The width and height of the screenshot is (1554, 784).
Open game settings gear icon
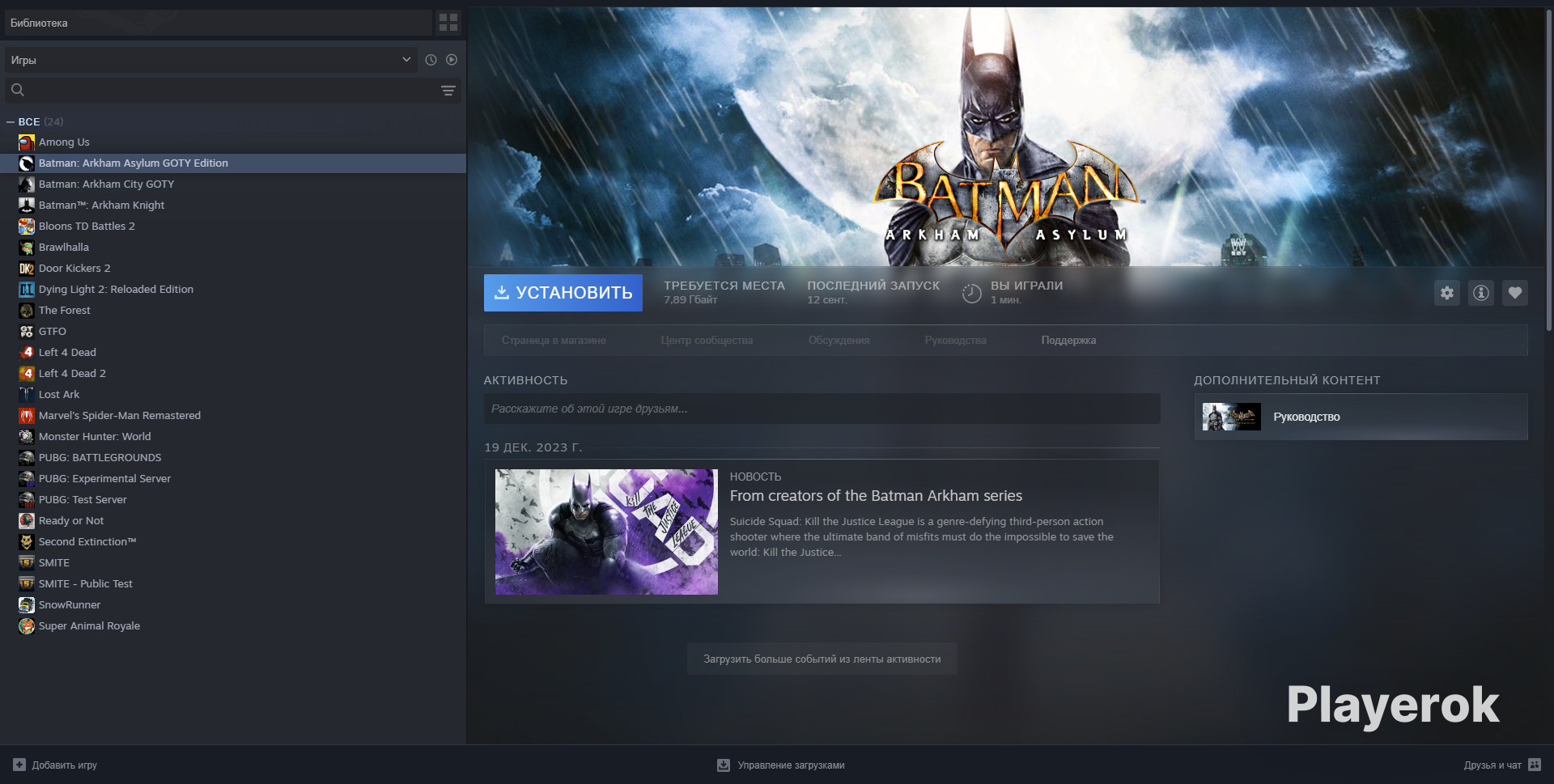[x=1447, y=293]
